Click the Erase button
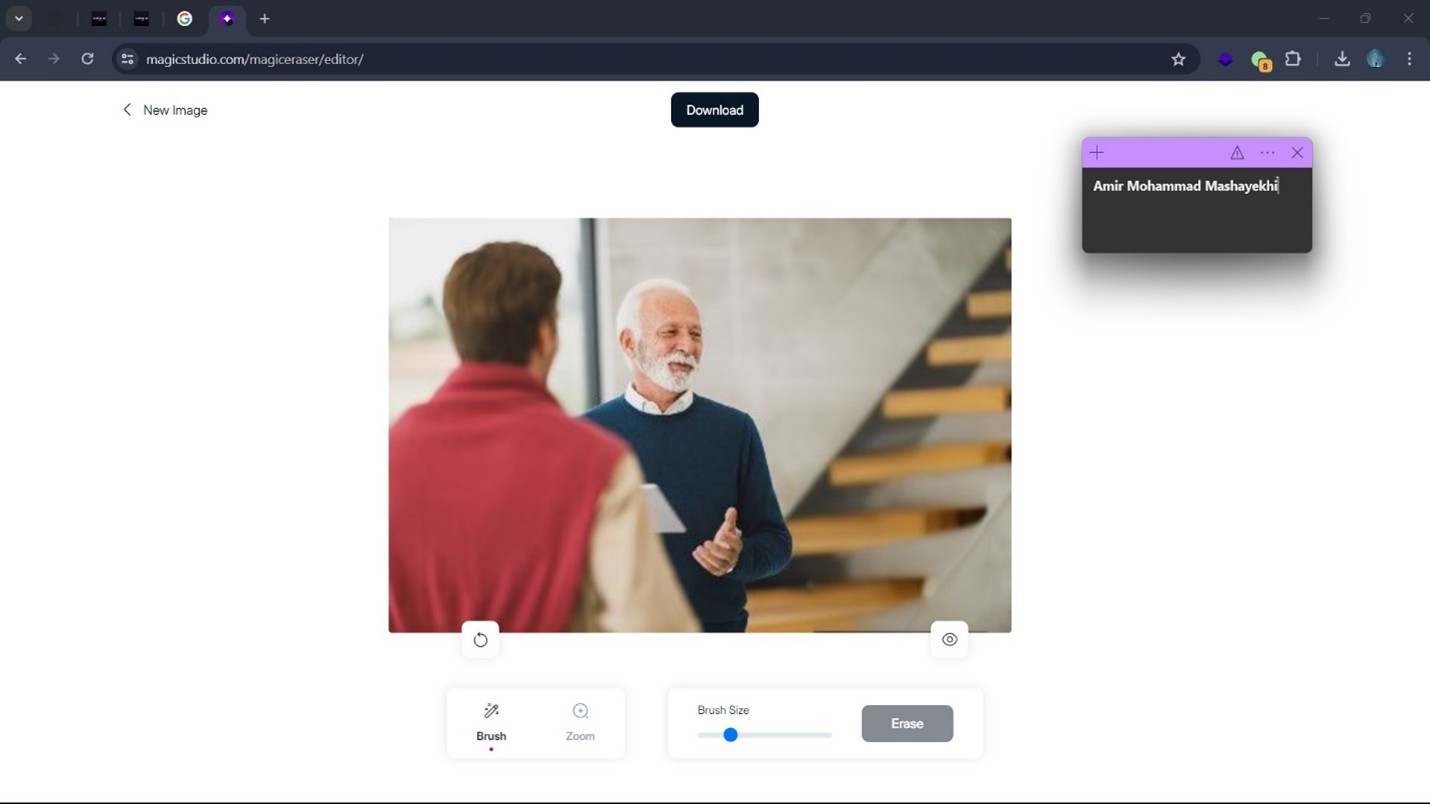Image resolution: width=1430 pixels, height=804 pixels. 907,723
